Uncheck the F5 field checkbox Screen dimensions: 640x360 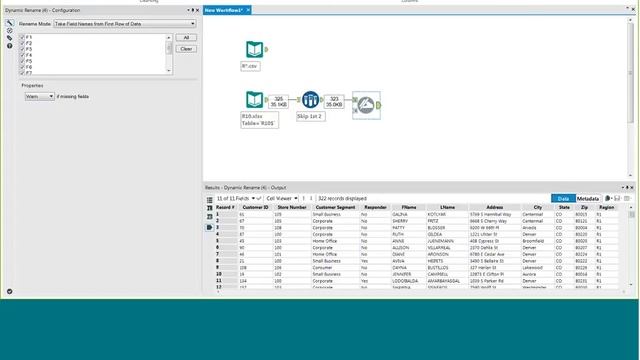pos(22,61)
